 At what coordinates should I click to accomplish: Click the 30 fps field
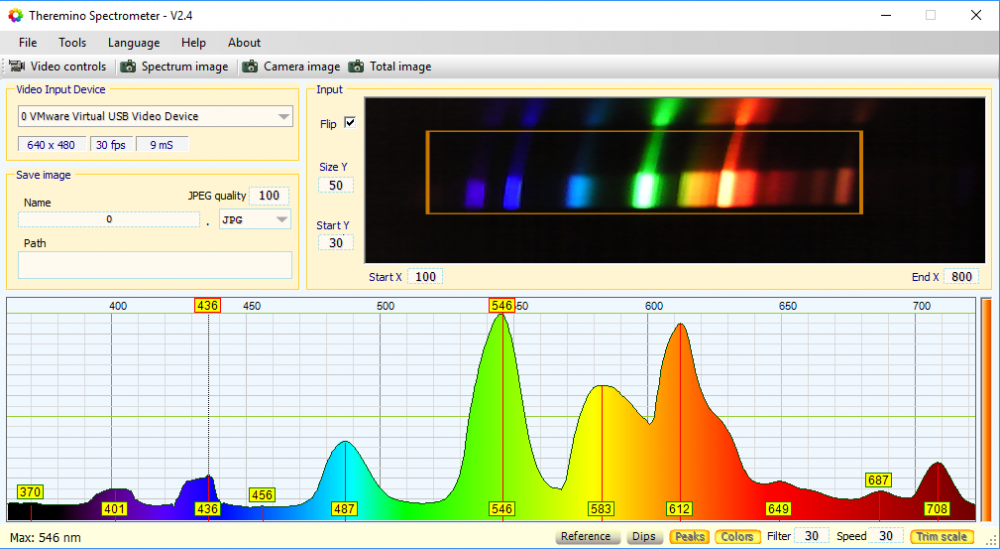(x=111, y=145)
